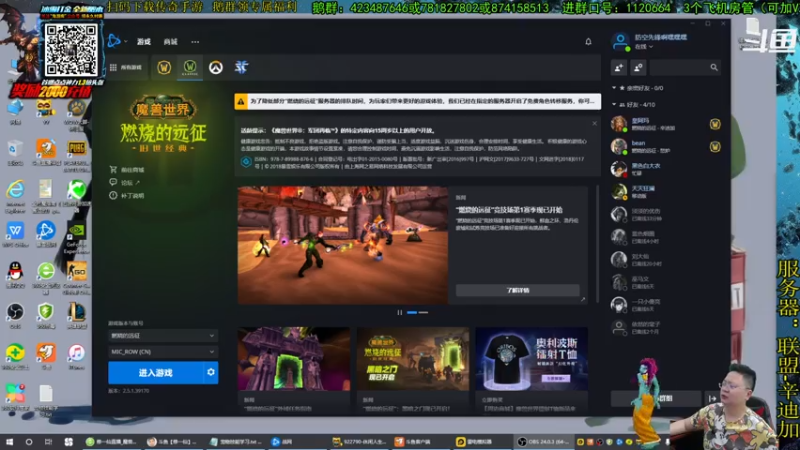
Task: Select friend 黑色白大衣
Action: point(665,169)
